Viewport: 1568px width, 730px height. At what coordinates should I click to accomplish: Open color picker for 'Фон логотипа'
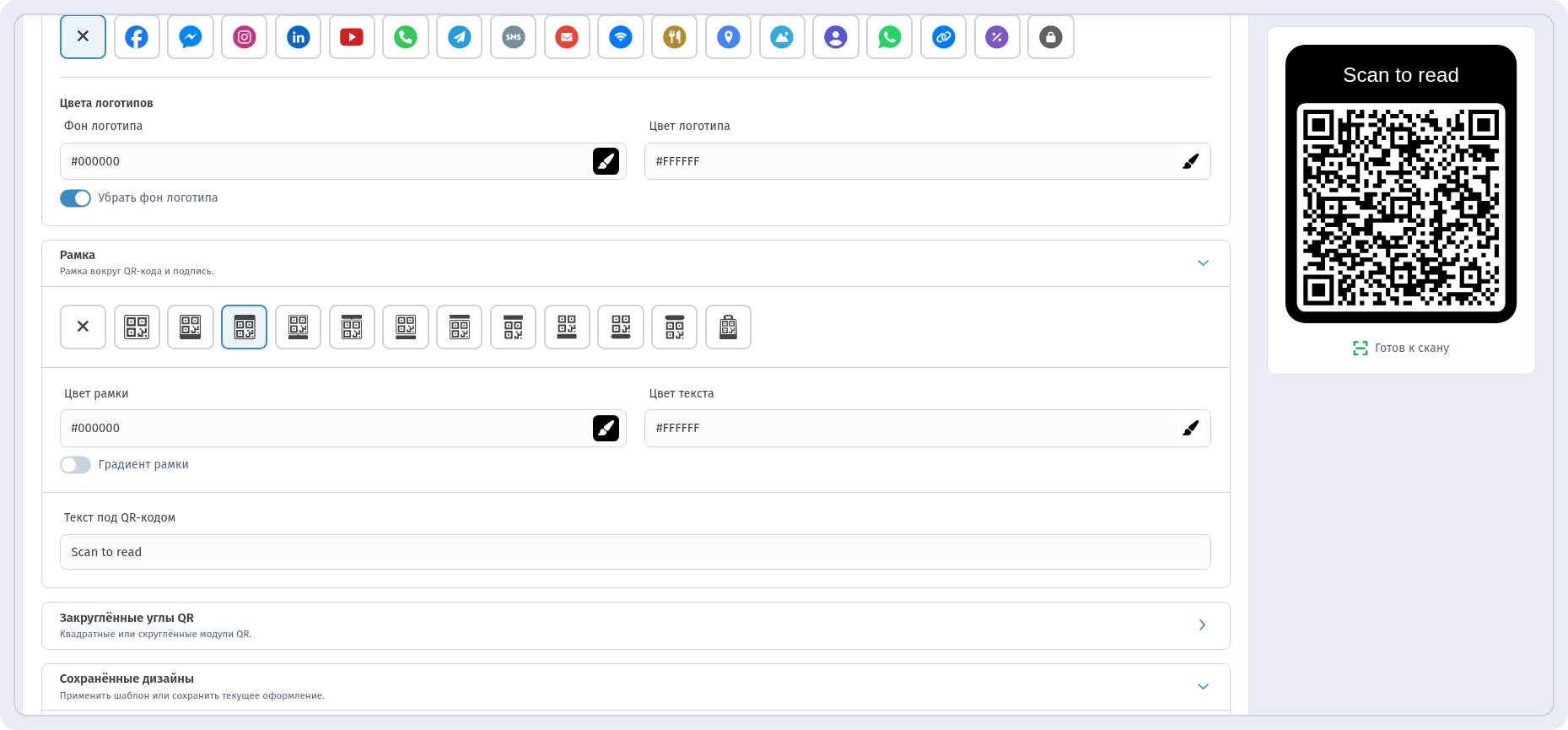[606, 161]
